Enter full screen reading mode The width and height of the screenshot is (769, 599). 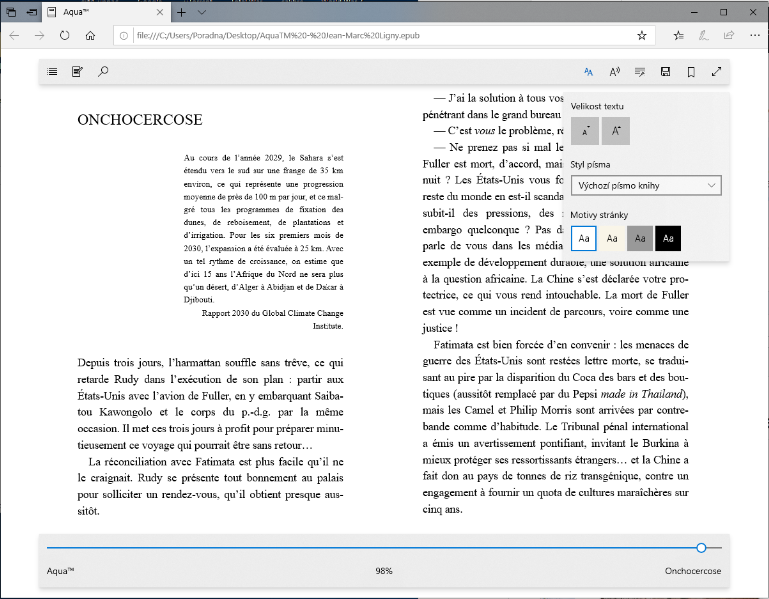717,72
